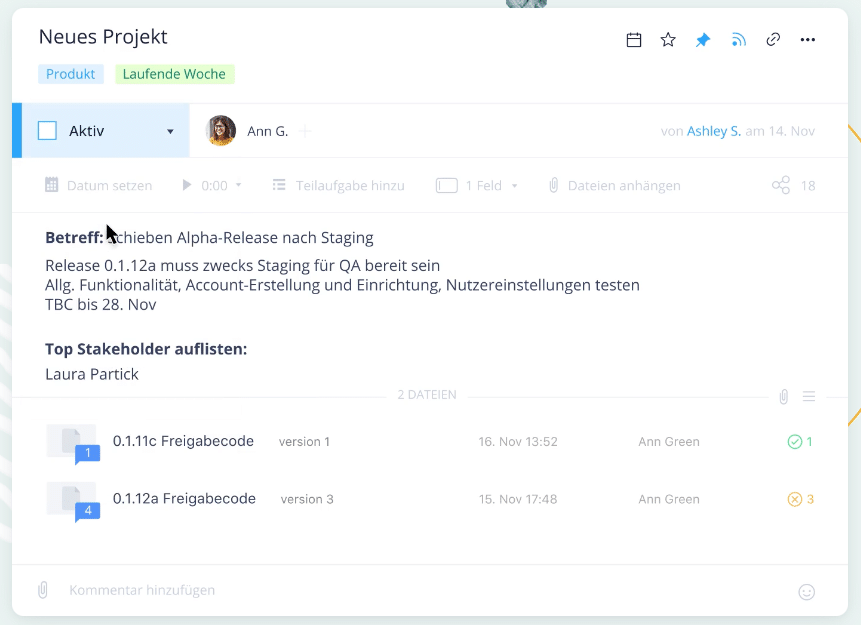
Task: Copy task permalink with link icon
Action: [x=773, y=40]
